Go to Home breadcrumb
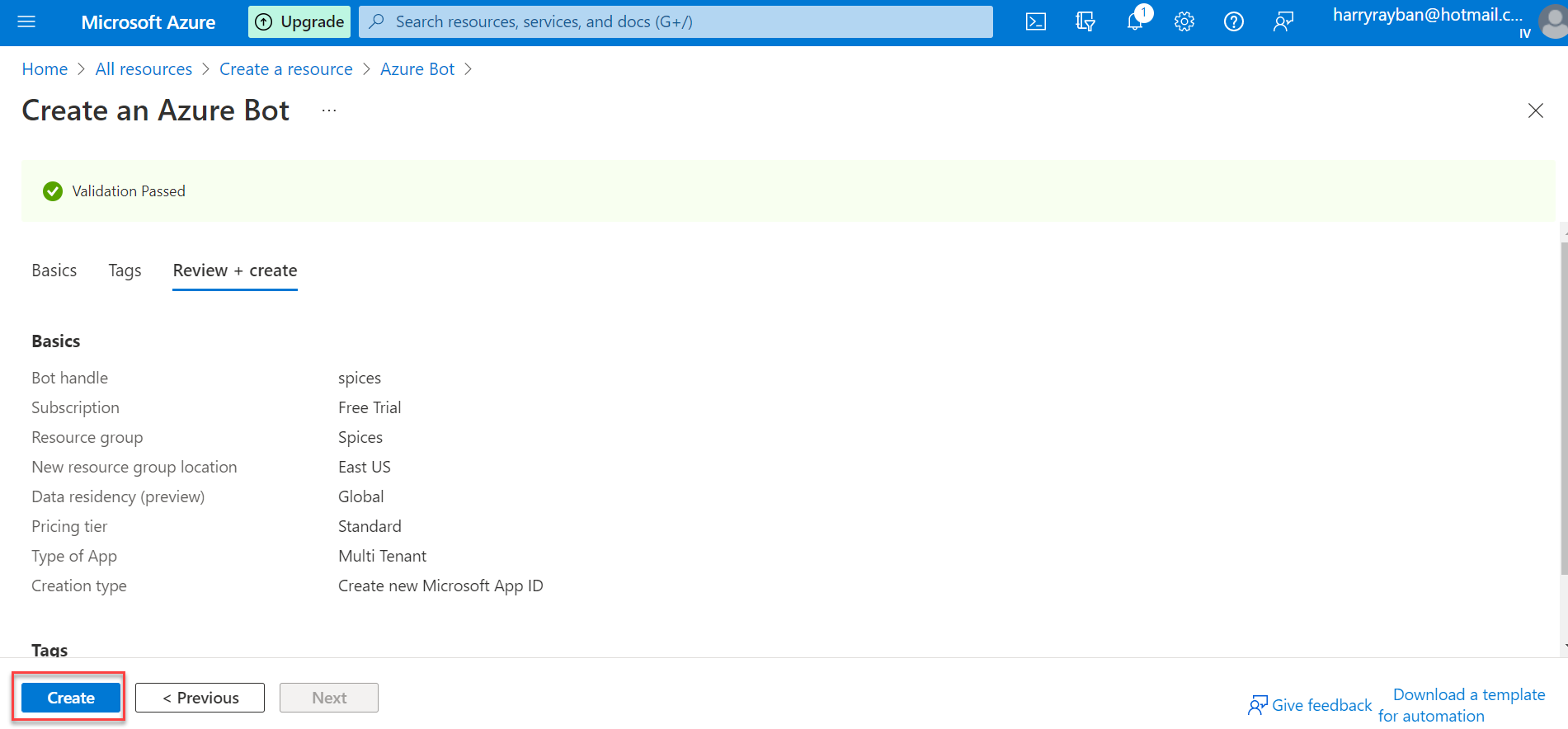Image resolution: width=1568 pixels, height=729 pixels. coord(45,69)
